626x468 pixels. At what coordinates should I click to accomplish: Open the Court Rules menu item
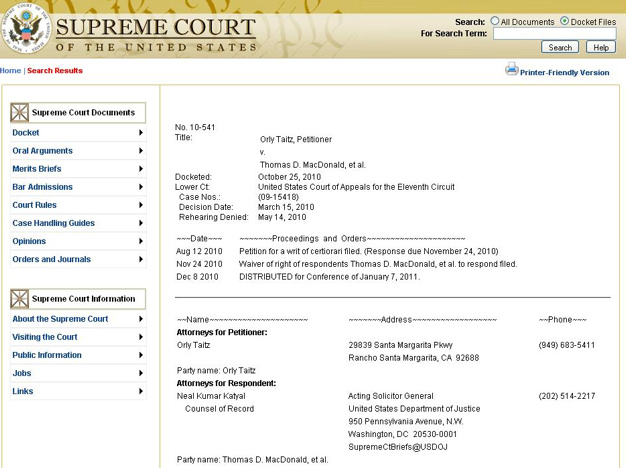(34, 205)
